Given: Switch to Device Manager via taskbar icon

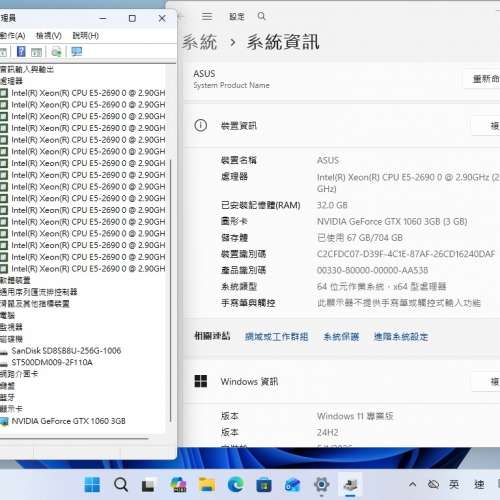Looking at the screenshot, I should click(x=350, y=484).
